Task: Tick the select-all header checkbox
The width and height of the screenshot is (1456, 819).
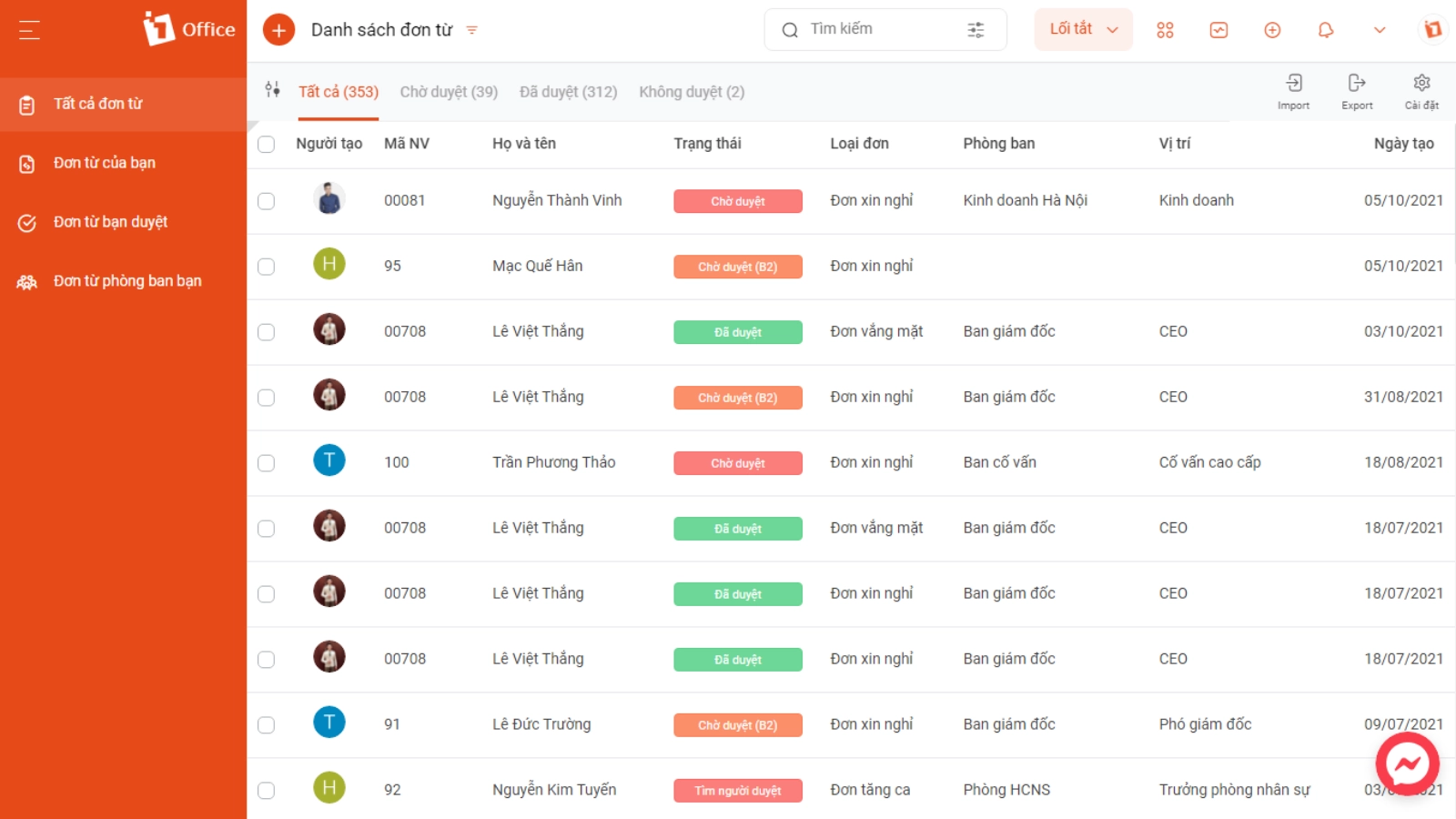Action: tap(266, 145)
